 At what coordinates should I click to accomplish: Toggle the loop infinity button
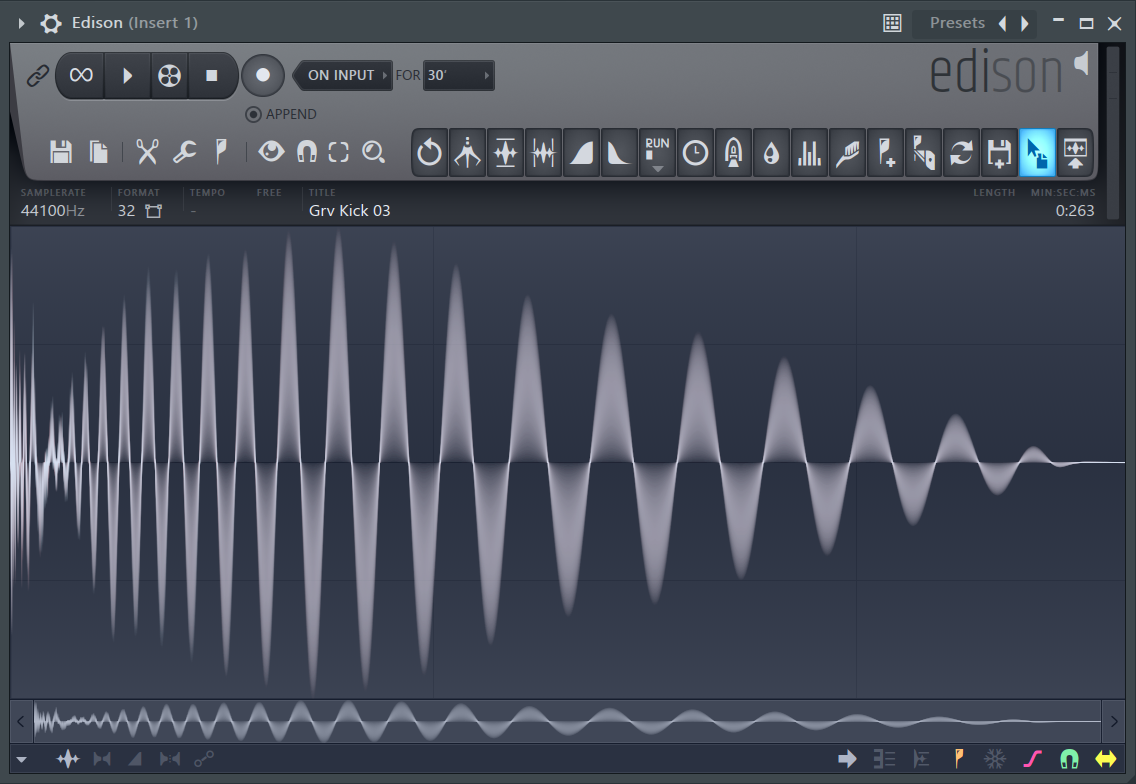[80, 75]
